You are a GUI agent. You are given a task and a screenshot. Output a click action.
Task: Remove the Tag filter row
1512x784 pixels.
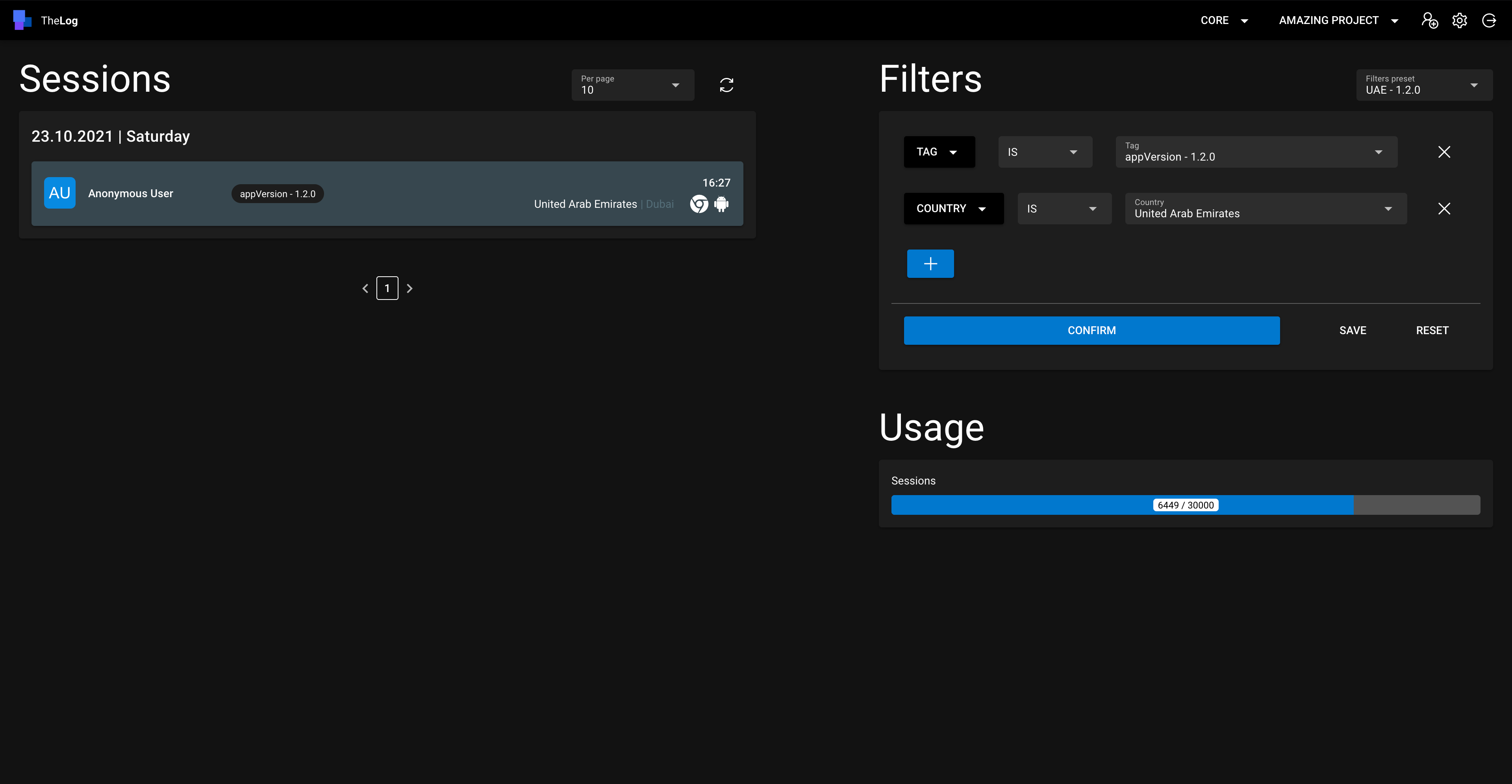(x=1444, y=152)
